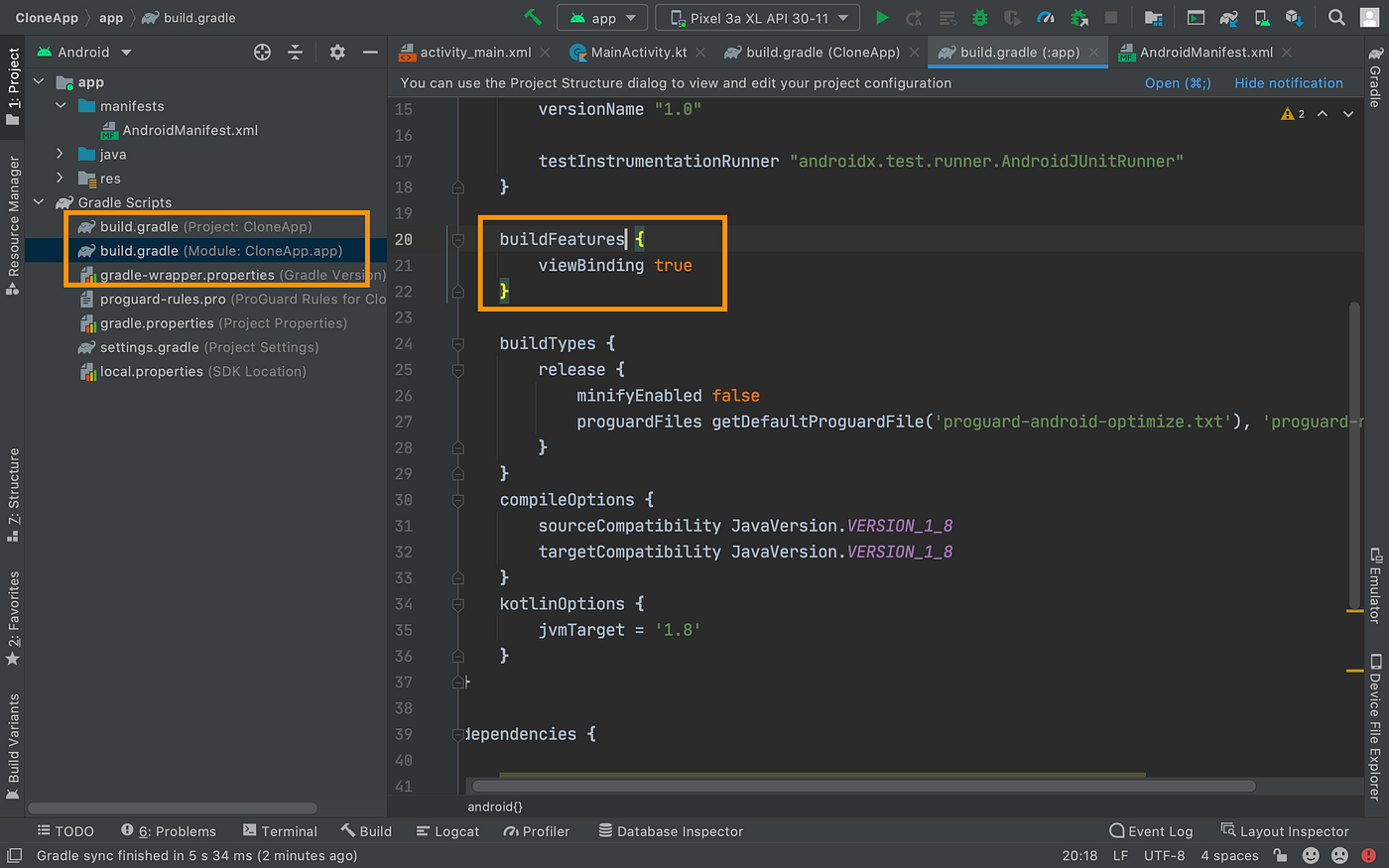
Task: Click the Make Project hammer icon
Action: 533,18
